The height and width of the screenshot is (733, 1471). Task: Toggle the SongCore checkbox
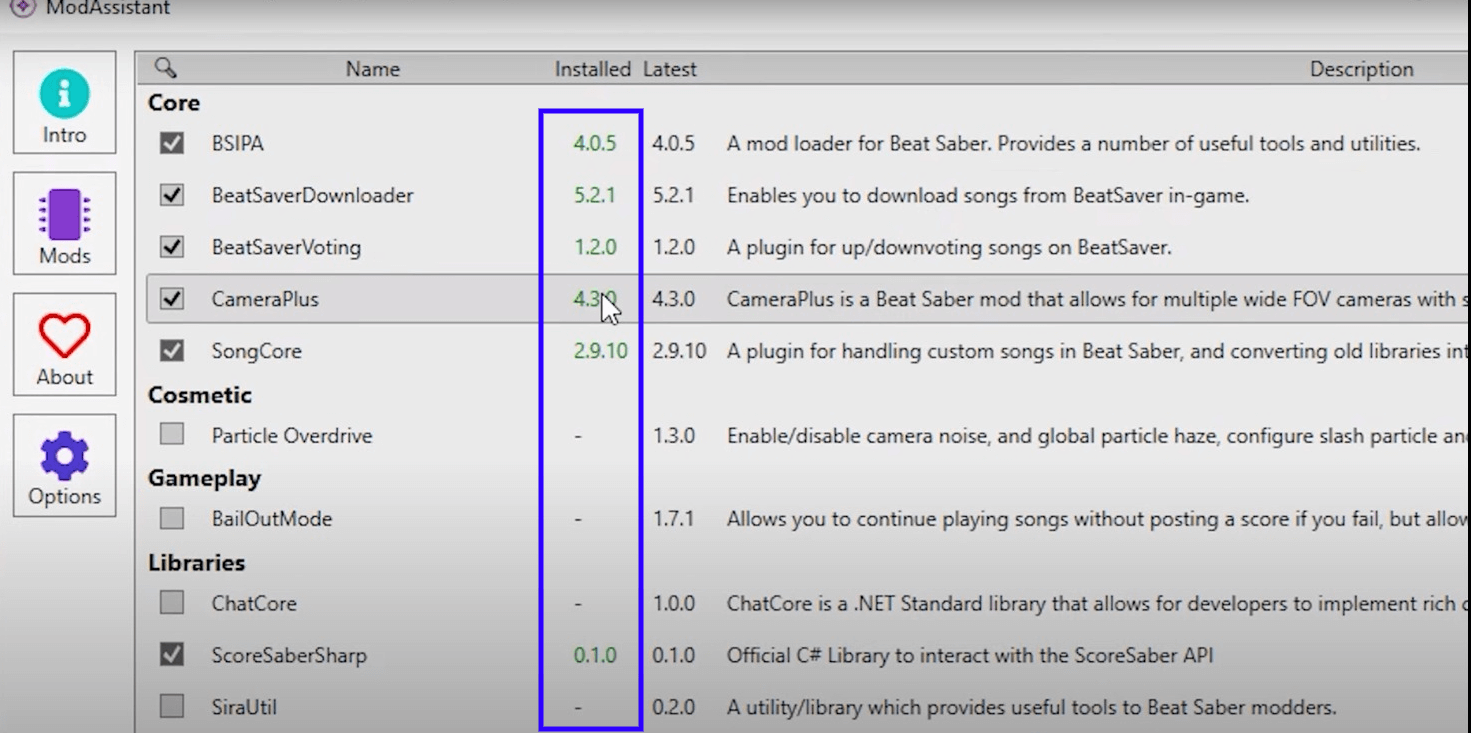[172, 351]
